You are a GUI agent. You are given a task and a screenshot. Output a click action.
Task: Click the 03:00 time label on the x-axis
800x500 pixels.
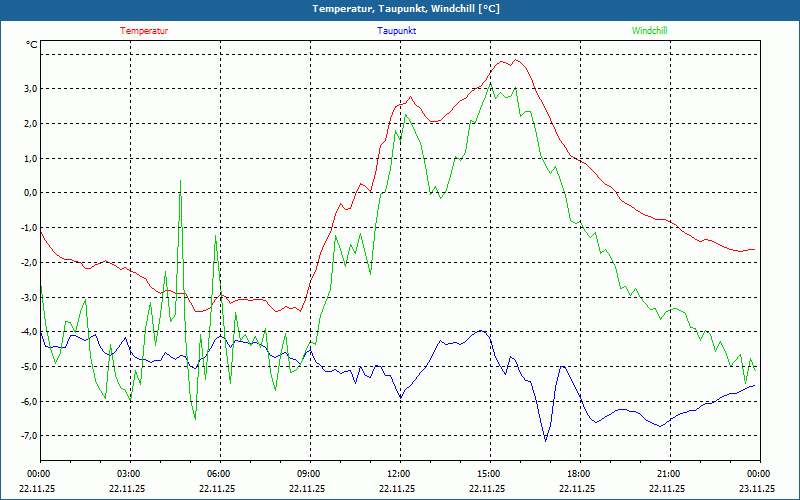coord(129,474)
